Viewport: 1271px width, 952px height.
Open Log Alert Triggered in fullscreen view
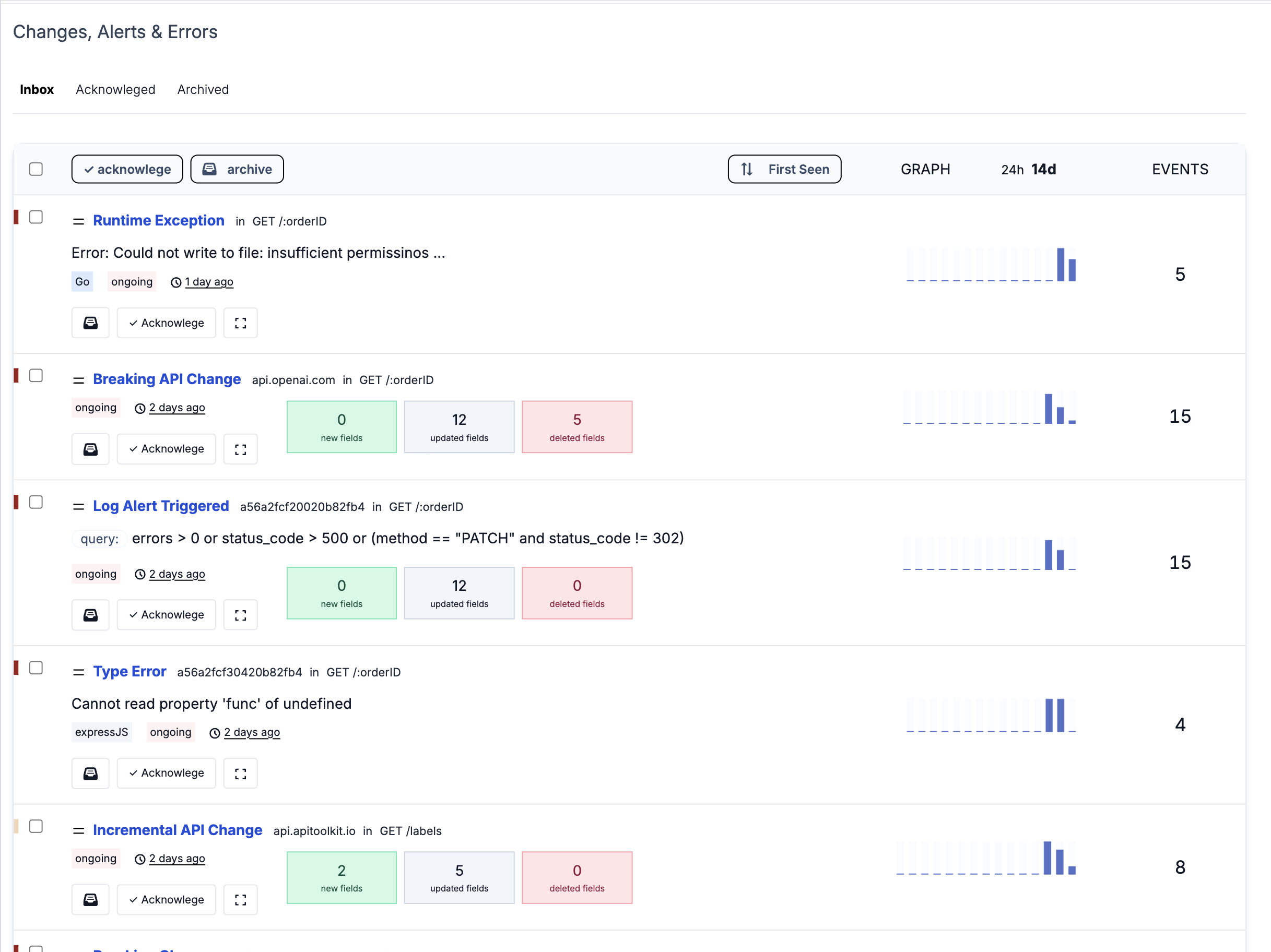tap(240, 614)
